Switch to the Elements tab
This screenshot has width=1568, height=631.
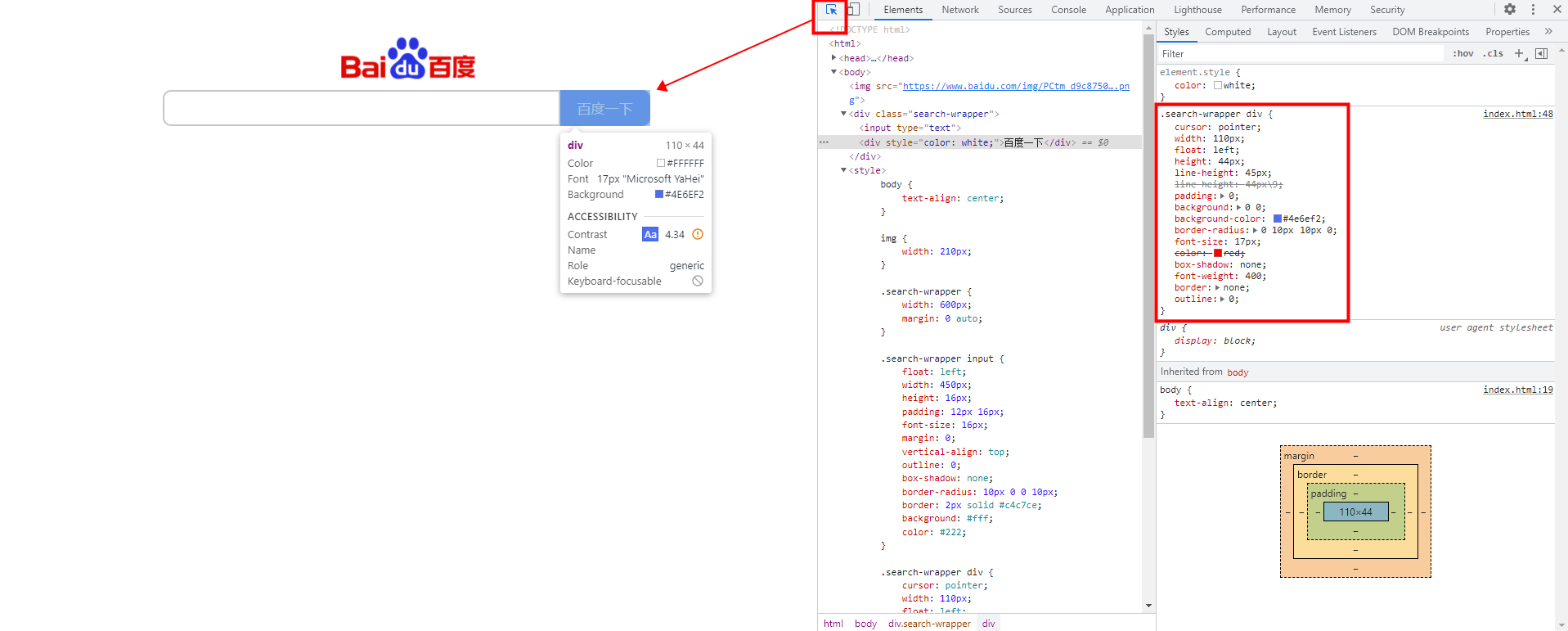[903, 10]
